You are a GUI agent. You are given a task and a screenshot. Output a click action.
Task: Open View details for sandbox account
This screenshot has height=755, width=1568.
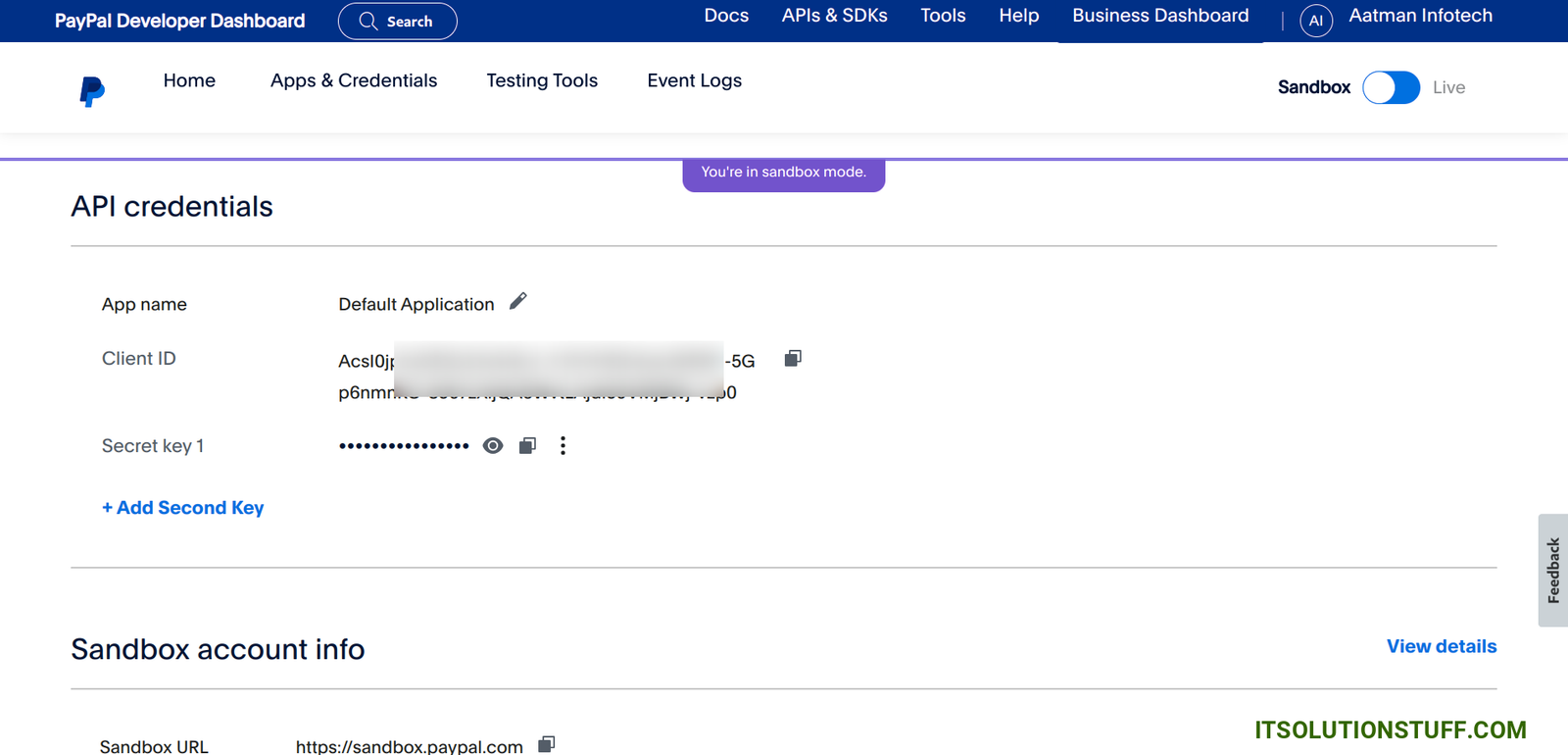tap(1441, 646)
